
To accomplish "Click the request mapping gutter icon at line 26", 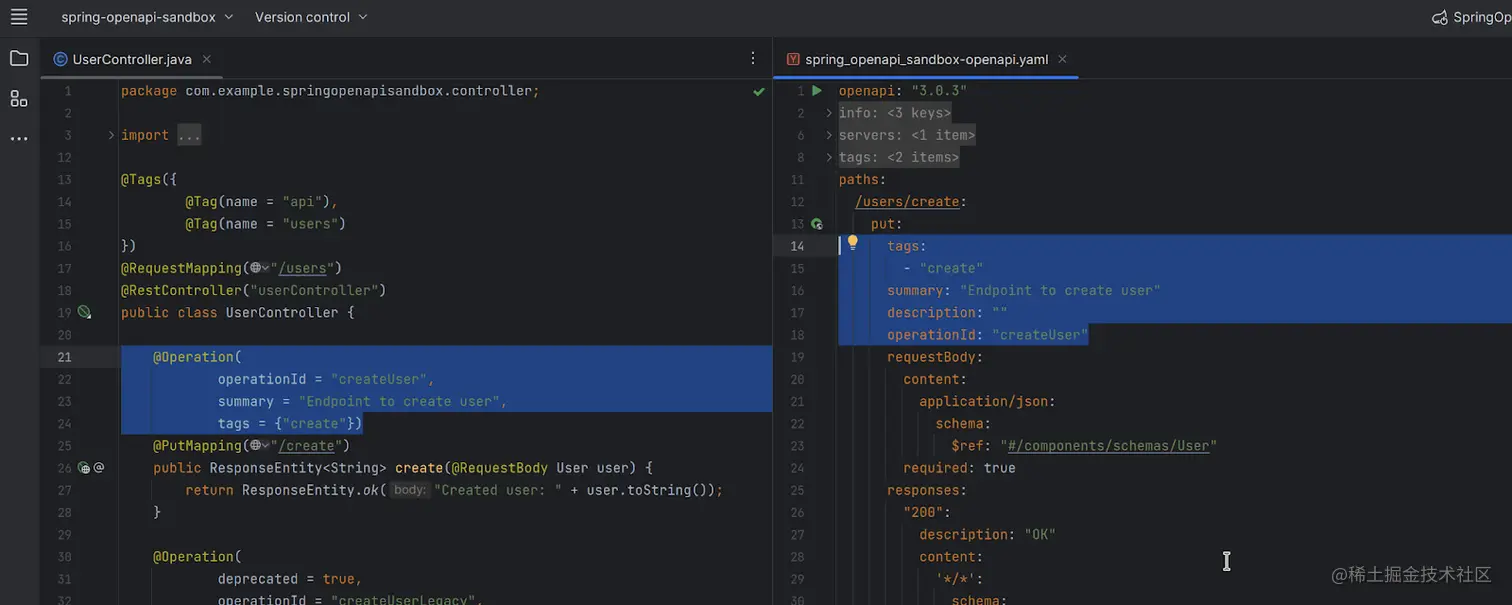I will pyautogui.click(x=85, y=467).
